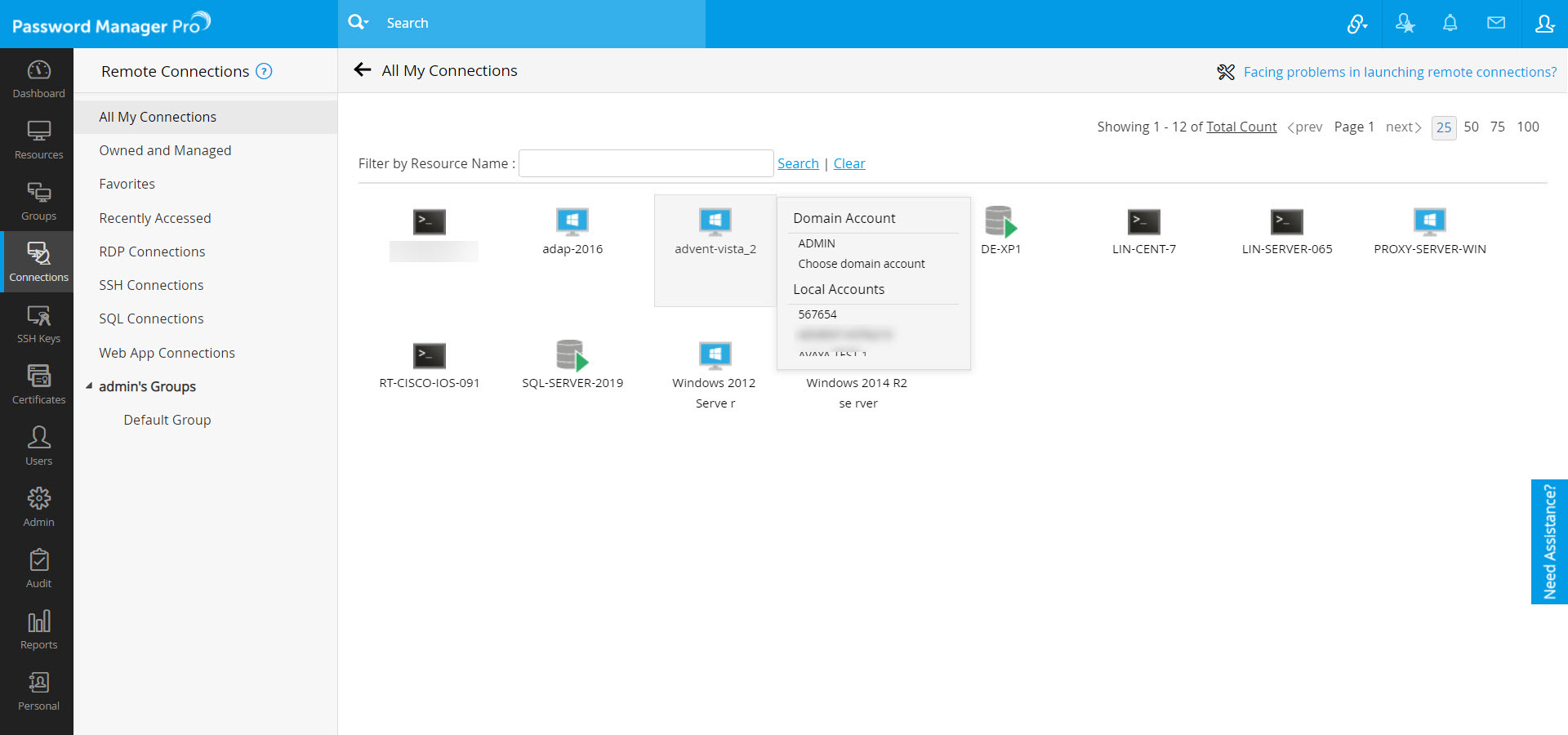Click the Remote Connections help icon

coord(264,71)
